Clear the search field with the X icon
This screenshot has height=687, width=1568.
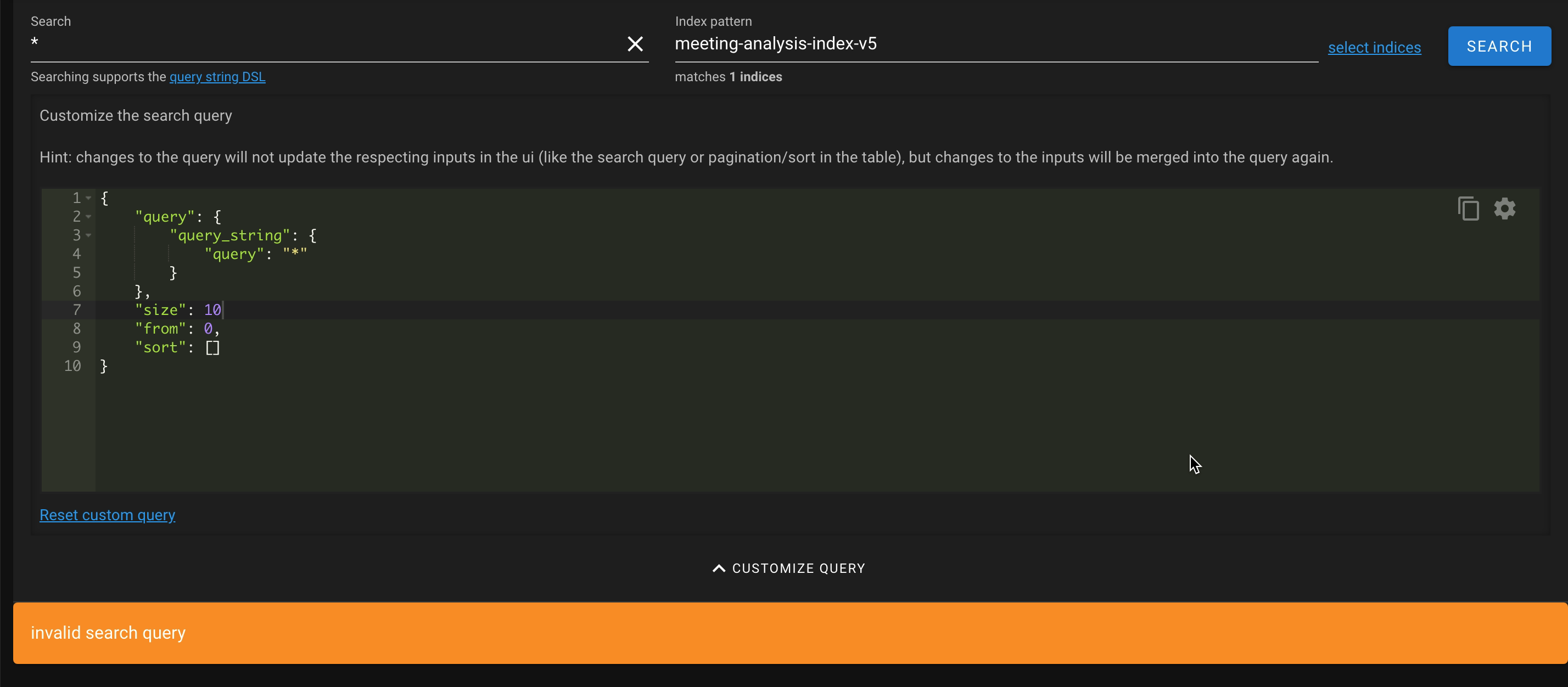(x=635, y=43)
